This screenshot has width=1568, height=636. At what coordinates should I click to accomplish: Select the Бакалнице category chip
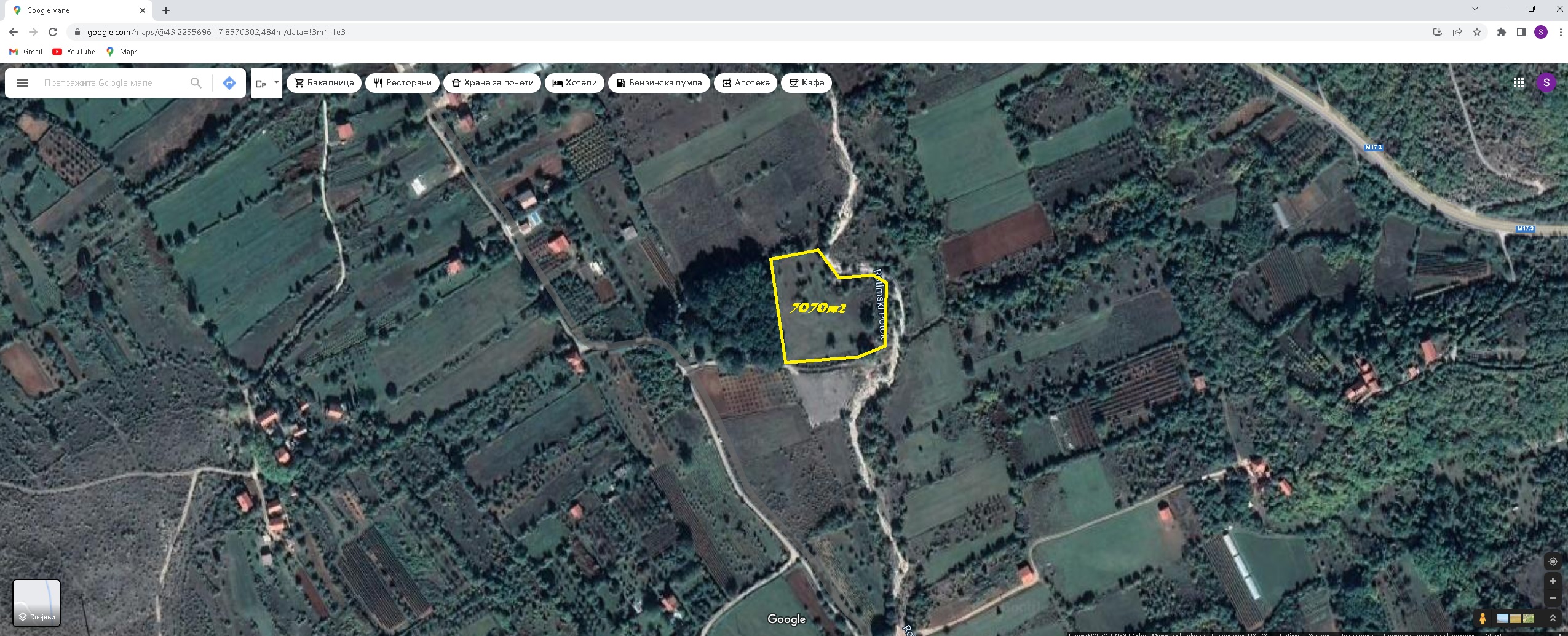[324, 83]
